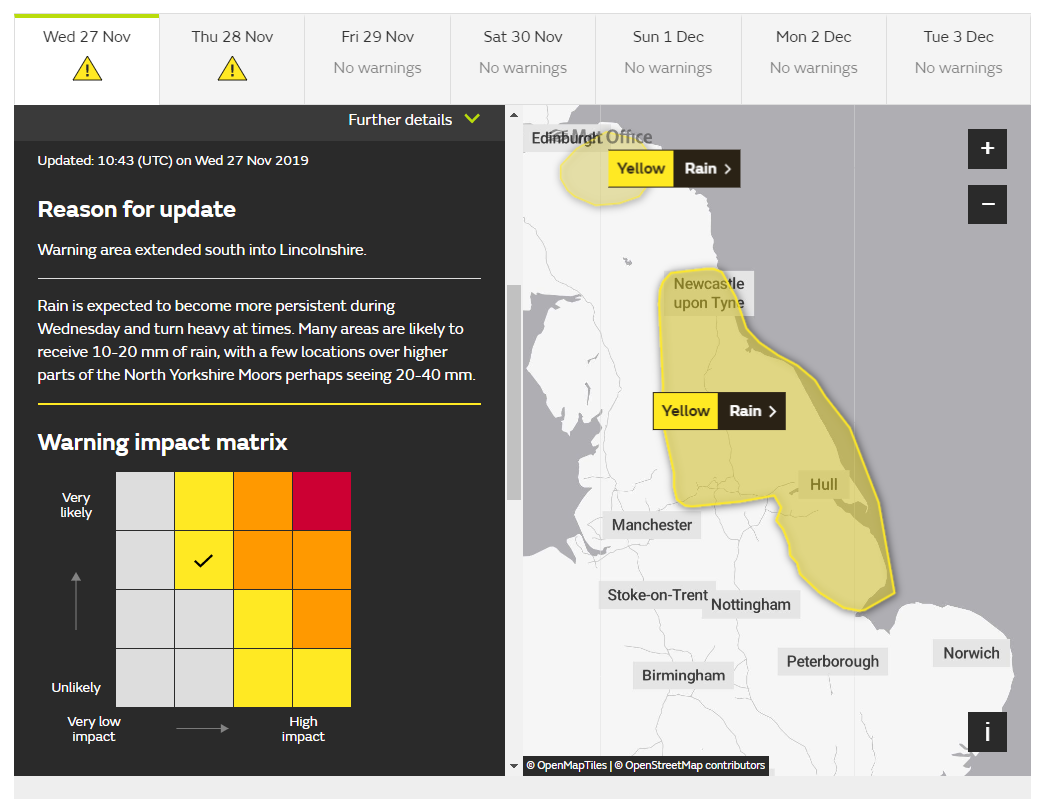Click the map zoom out minus button

pos(987,204)
